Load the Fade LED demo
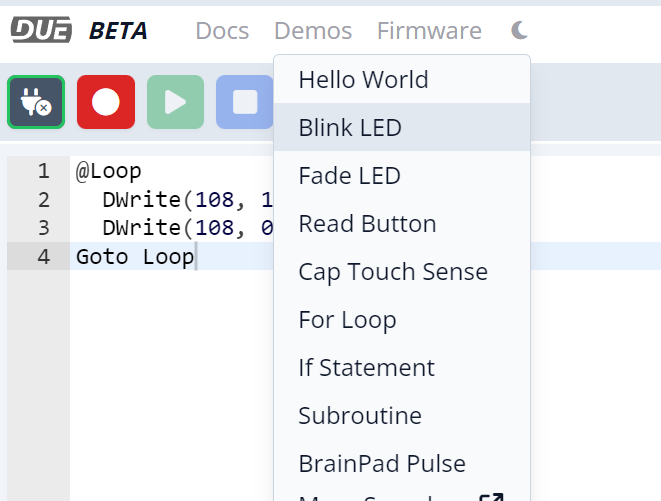This screenshot has width=661, height=501. point(349,176)
